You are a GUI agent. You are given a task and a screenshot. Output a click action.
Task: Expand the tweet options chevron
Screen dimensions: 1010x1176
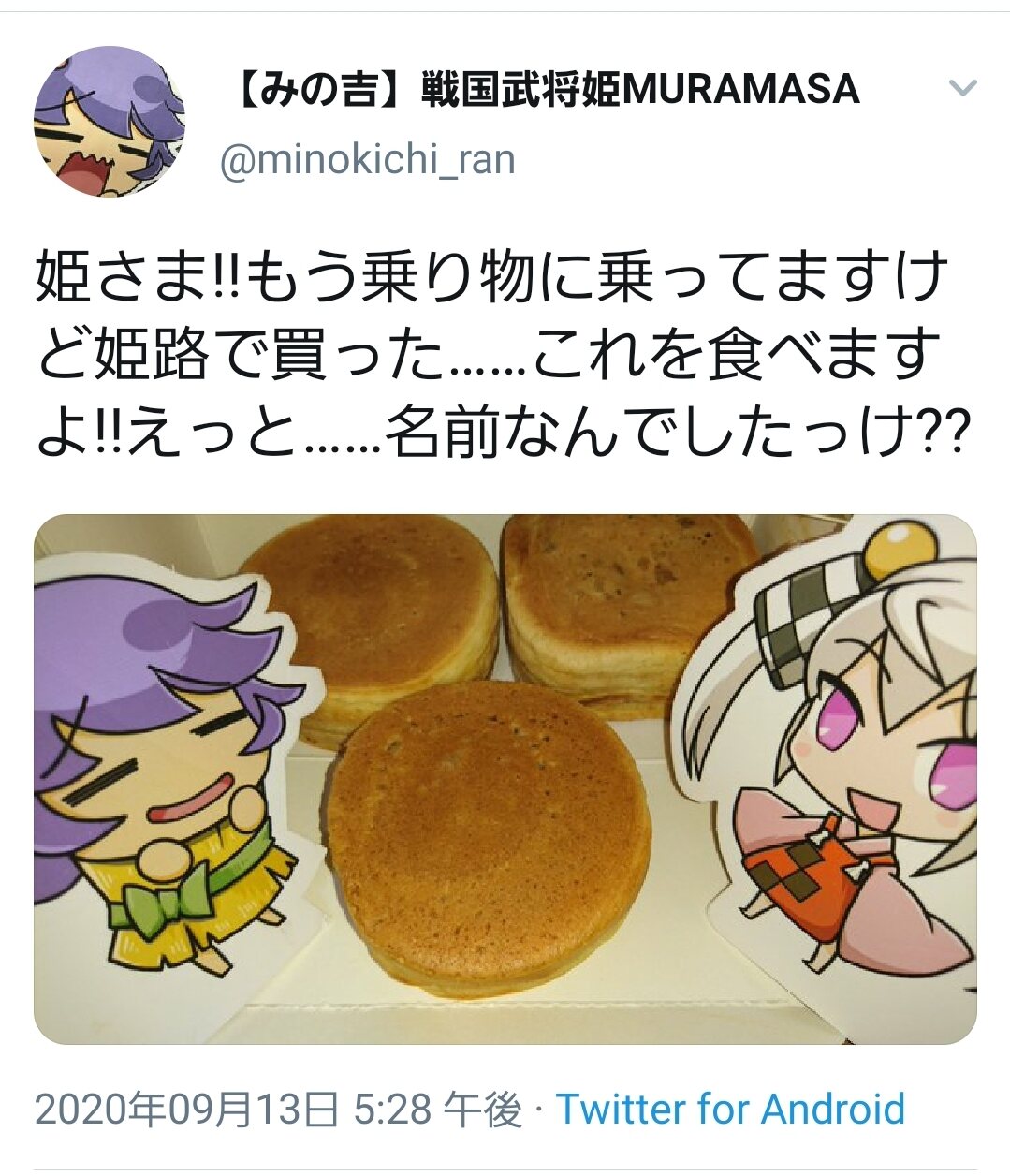962,89
